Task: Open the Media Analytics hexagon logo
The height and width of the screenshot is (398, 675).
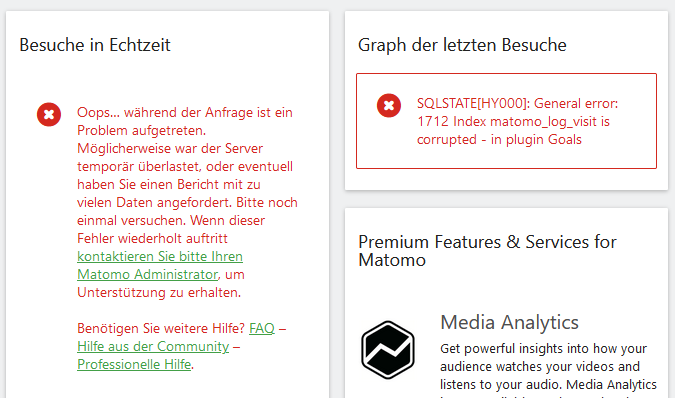Action: 388,350
